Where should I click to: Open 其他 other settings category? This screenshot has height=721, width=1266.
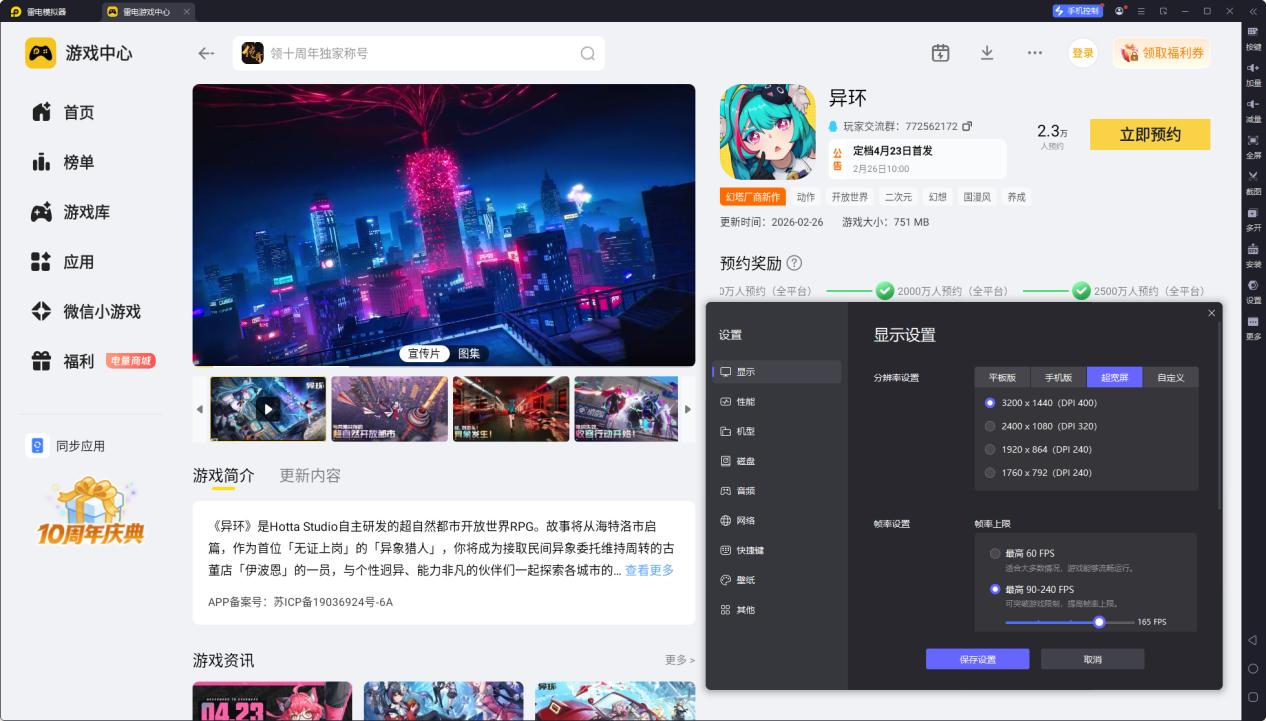tap(777, 610)
